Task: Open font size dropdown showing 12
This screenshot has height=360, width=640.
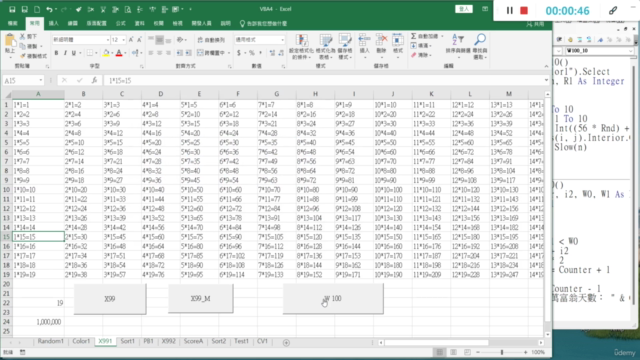Action: coord(123,40)
